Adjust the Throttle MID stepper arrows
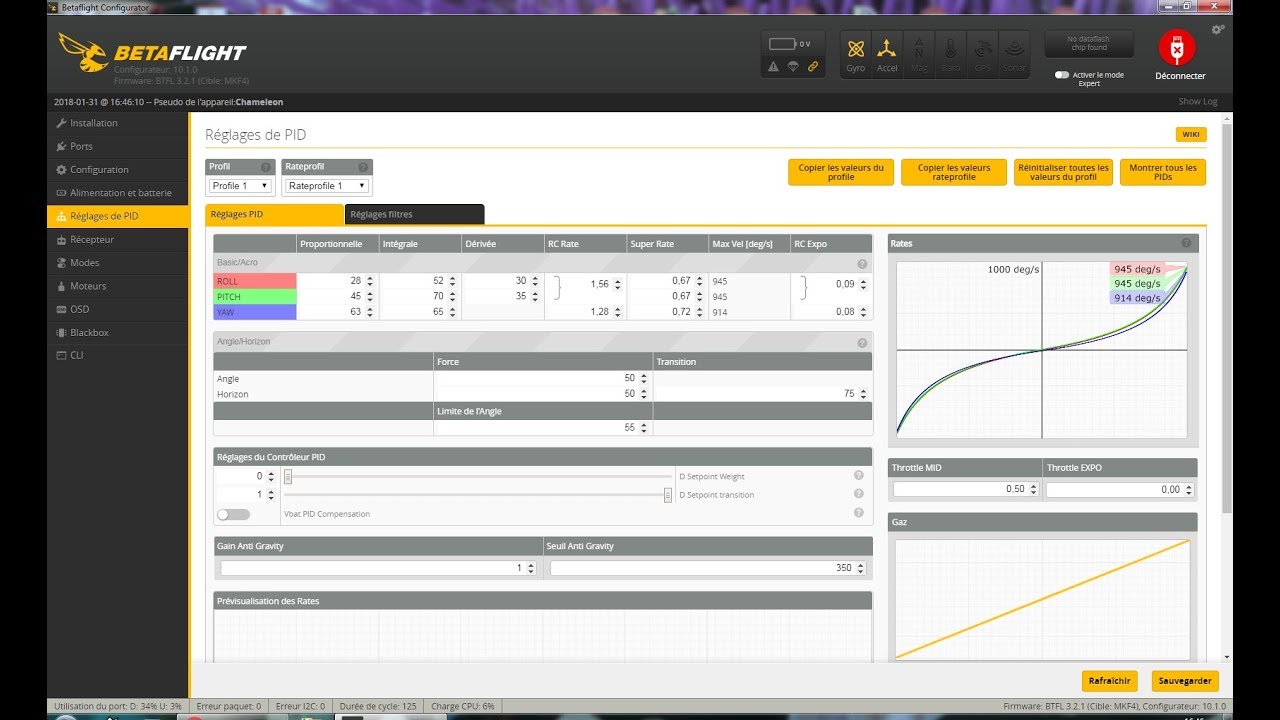Screen dimensions: 1280x720 tap(1034, 490)
